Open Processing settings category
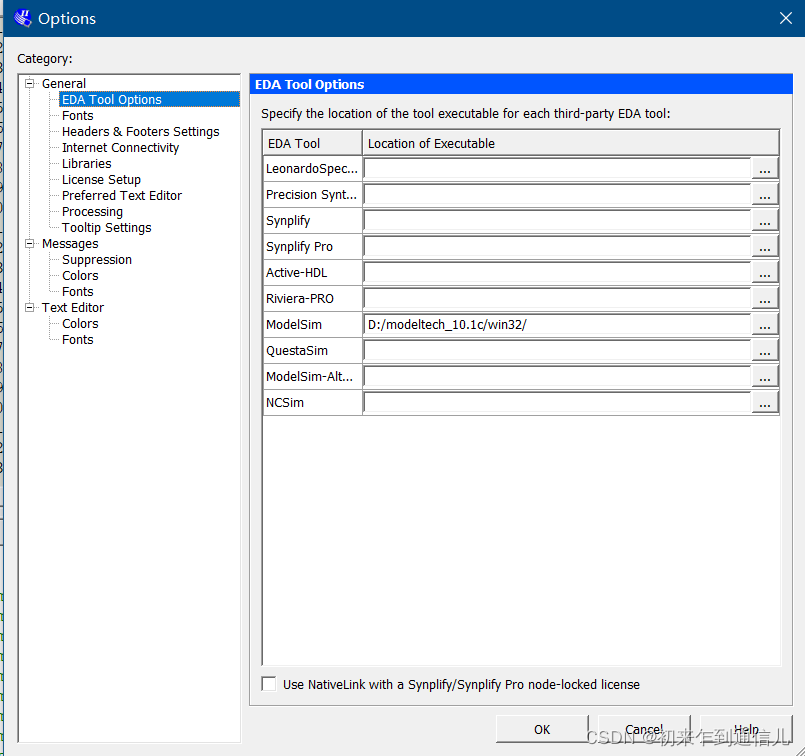805x756 pixels. [x=92, y=211]
